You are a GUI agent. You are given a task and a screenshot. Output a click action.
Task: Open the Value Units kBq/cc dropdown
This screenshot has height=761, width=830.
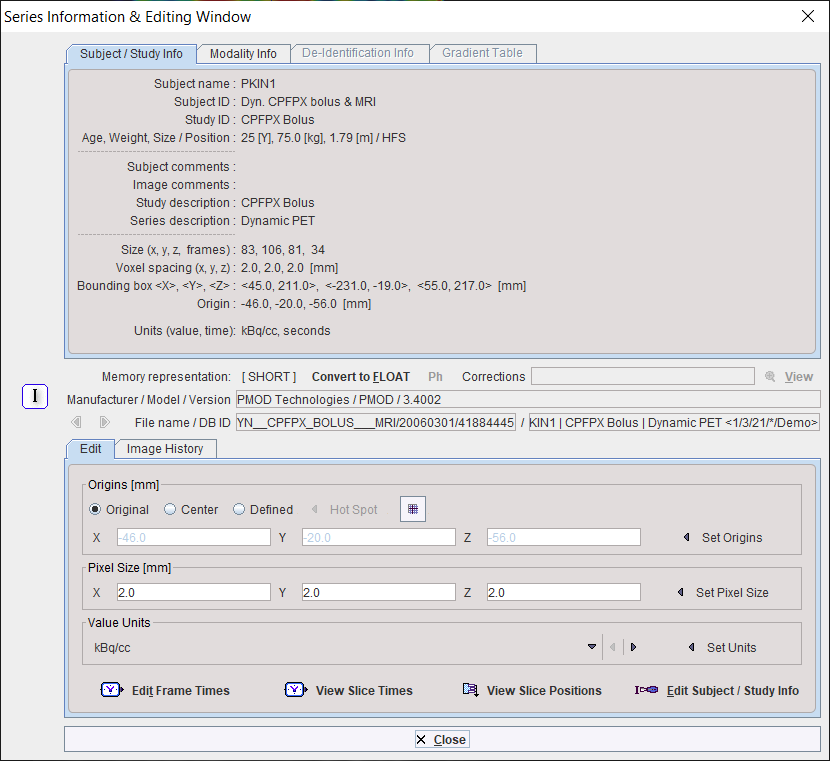point(592,648)
